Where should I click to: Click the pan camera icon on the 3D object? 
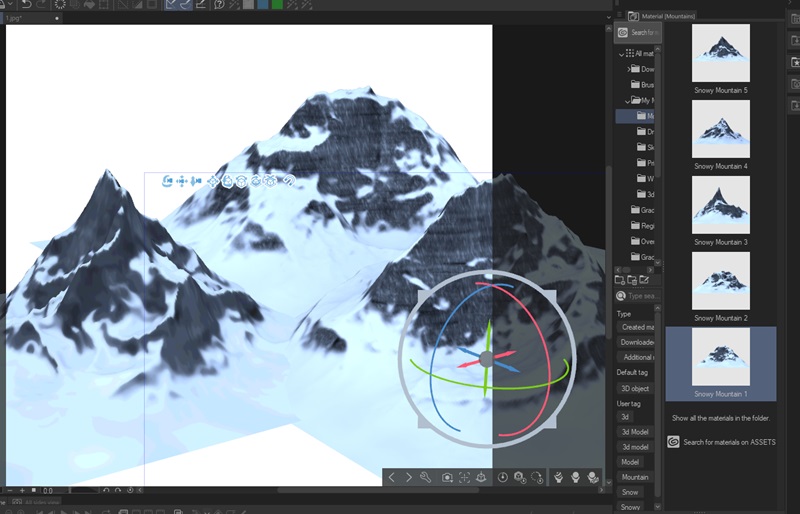[x=181, y=181]
